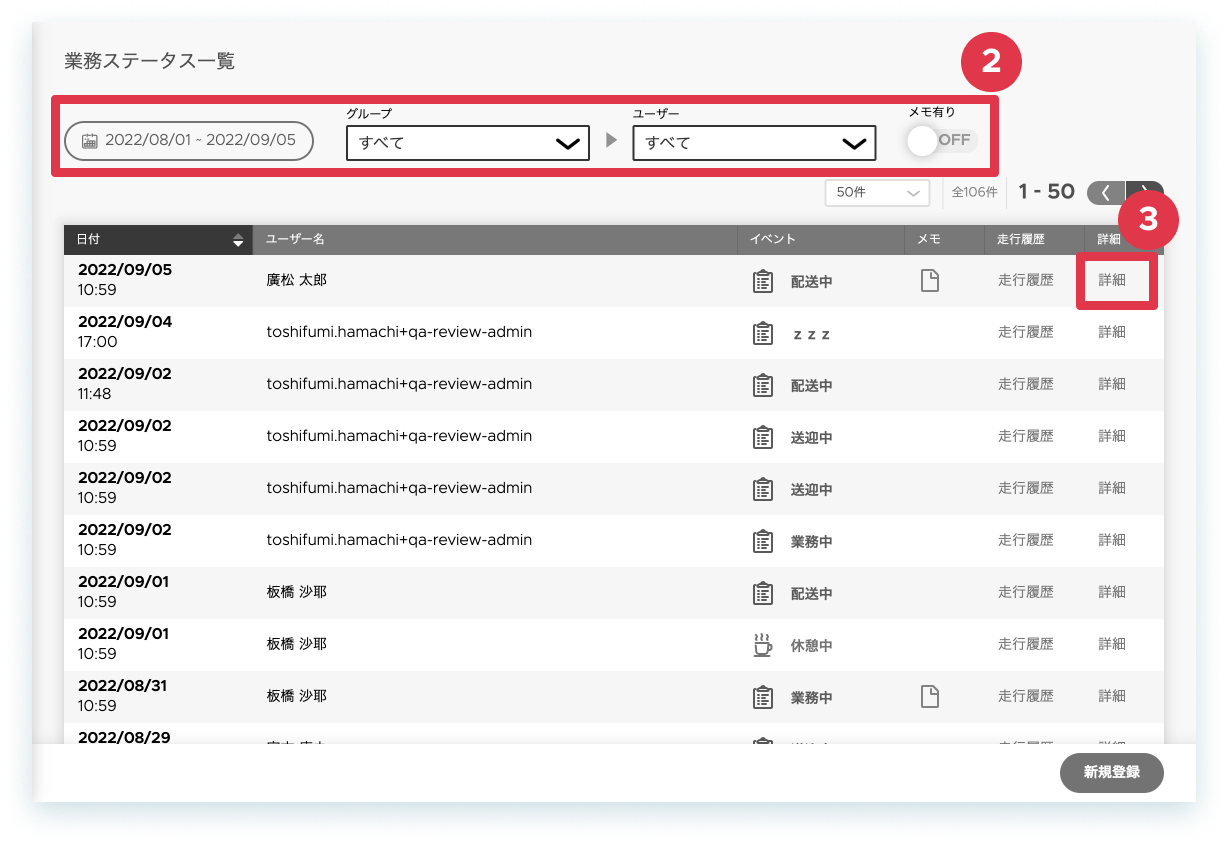Click the 1 - 50 range text
This screenshot has height=844, width=1228.
[x=1047, y=192]
